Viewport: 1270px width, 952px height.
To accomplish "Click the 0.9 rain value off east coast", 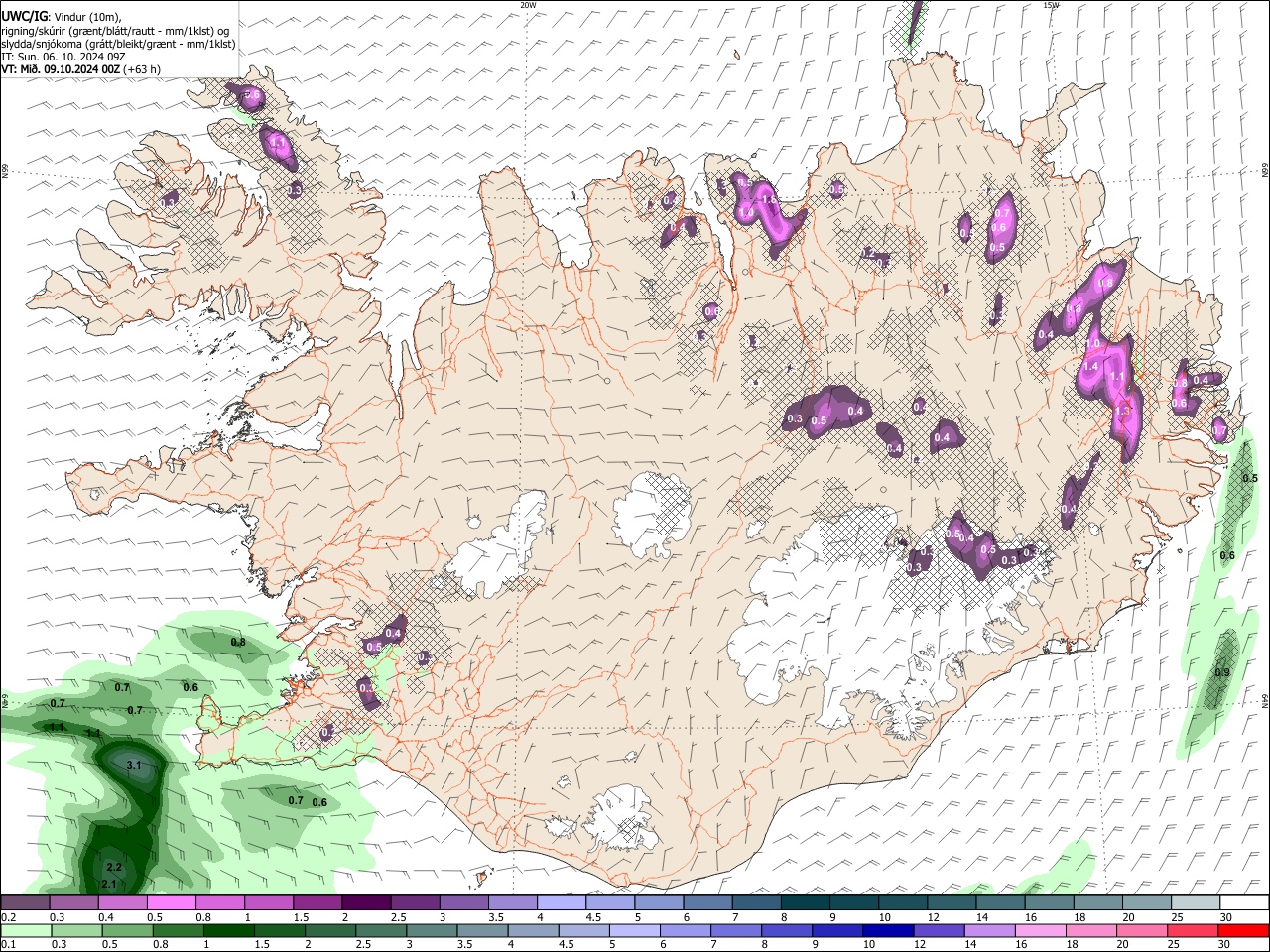I will pyautogui.click(x=1222, y=672).
